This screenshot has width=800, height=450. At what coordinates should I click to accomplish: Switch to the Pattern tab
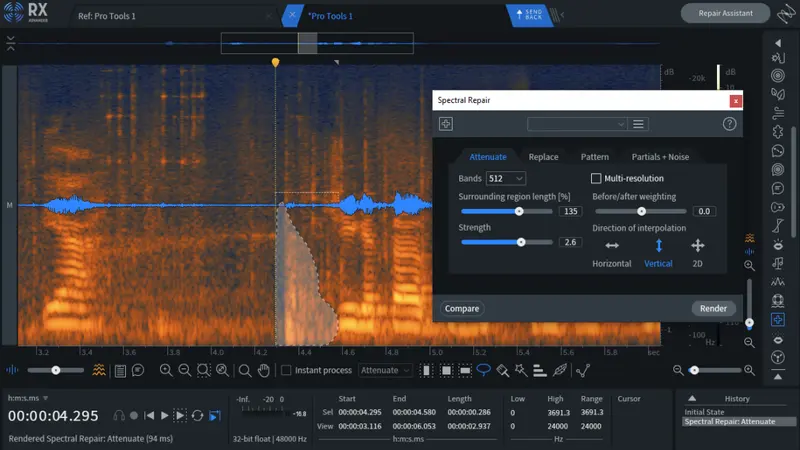(594, 157)
